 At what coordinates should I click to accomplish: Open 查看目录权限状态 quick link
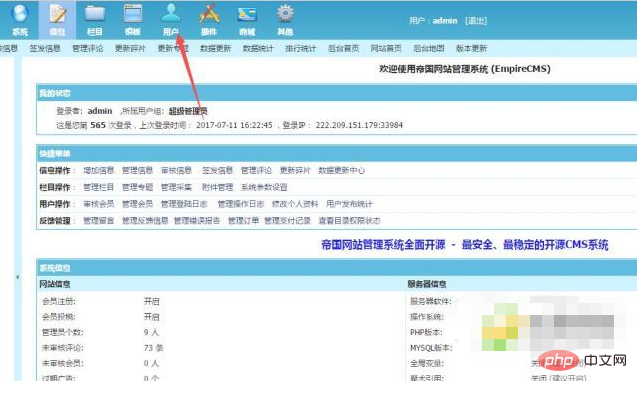(349, 221)
